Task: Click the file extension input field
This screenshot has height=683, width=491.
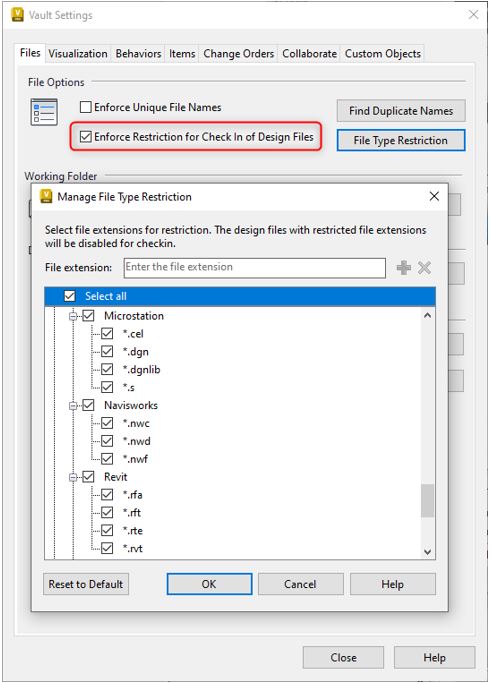Action: coord(255,267)
